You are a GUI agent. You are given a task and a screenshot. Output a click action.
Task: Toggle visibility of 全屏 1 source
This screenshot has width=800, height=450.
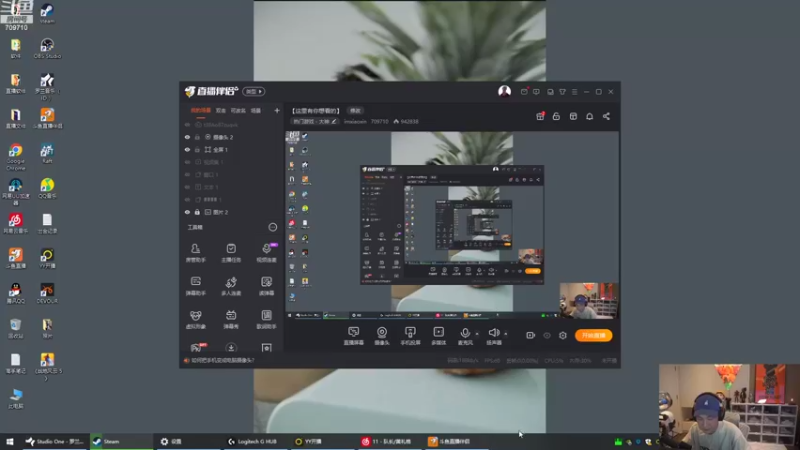coord(187,149)
